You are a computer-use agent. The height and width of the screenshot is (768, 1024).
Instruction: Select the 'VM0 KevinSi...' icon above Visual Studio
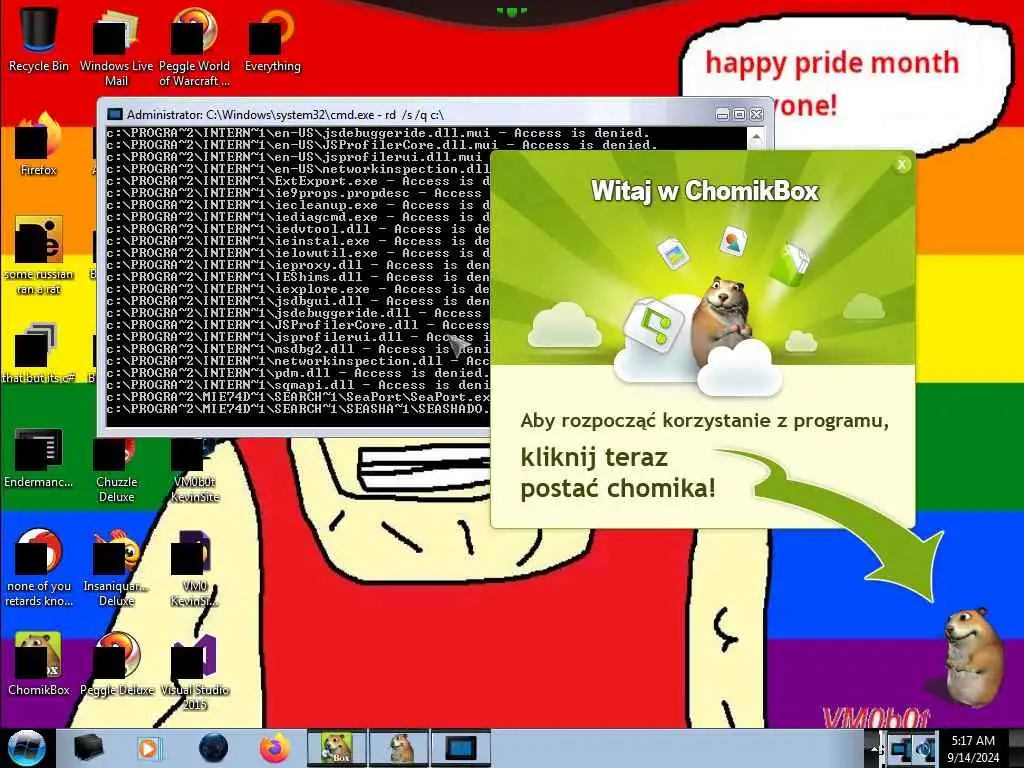(x=195, y=568)
